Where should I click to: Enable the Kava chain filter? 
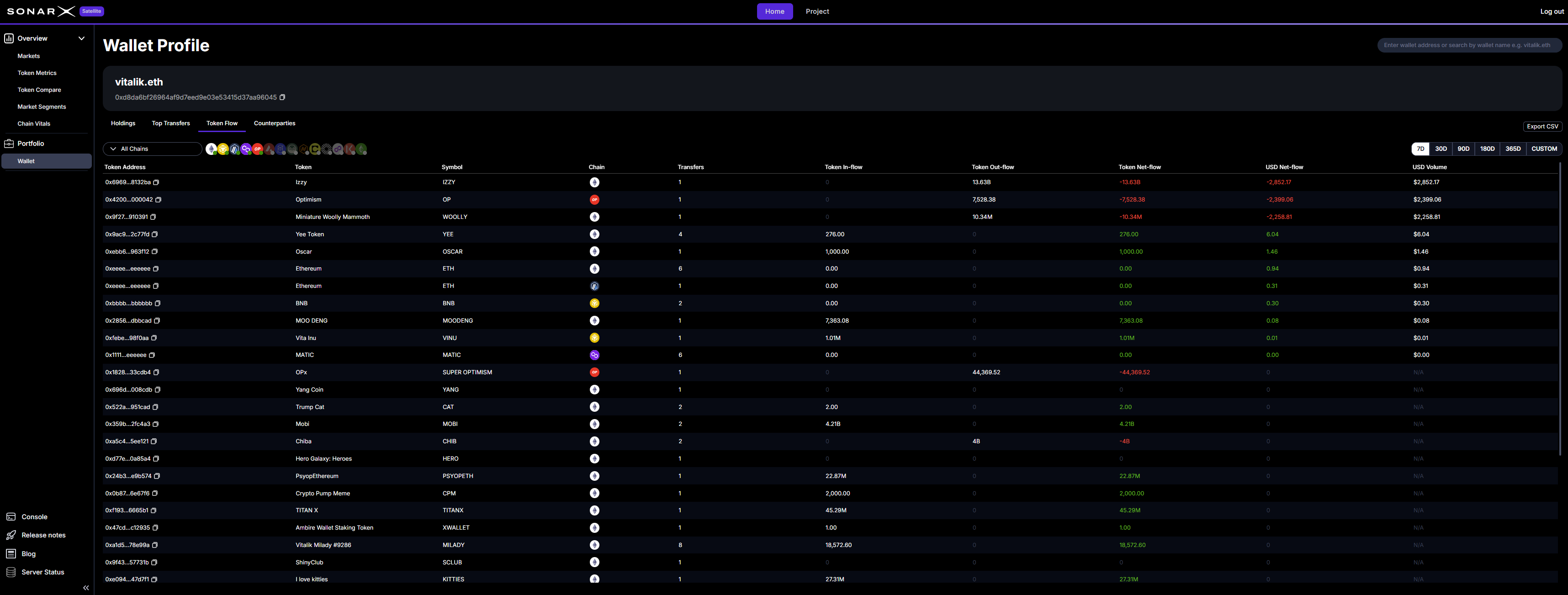(x=350, y=149)
